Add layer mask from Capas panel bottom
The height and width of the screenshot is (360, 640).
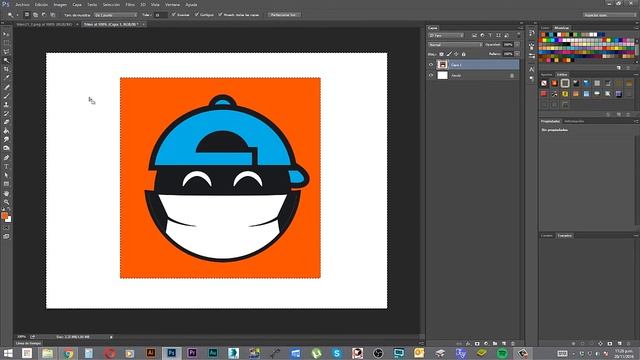pyautogui.click(x=477, y=344)
